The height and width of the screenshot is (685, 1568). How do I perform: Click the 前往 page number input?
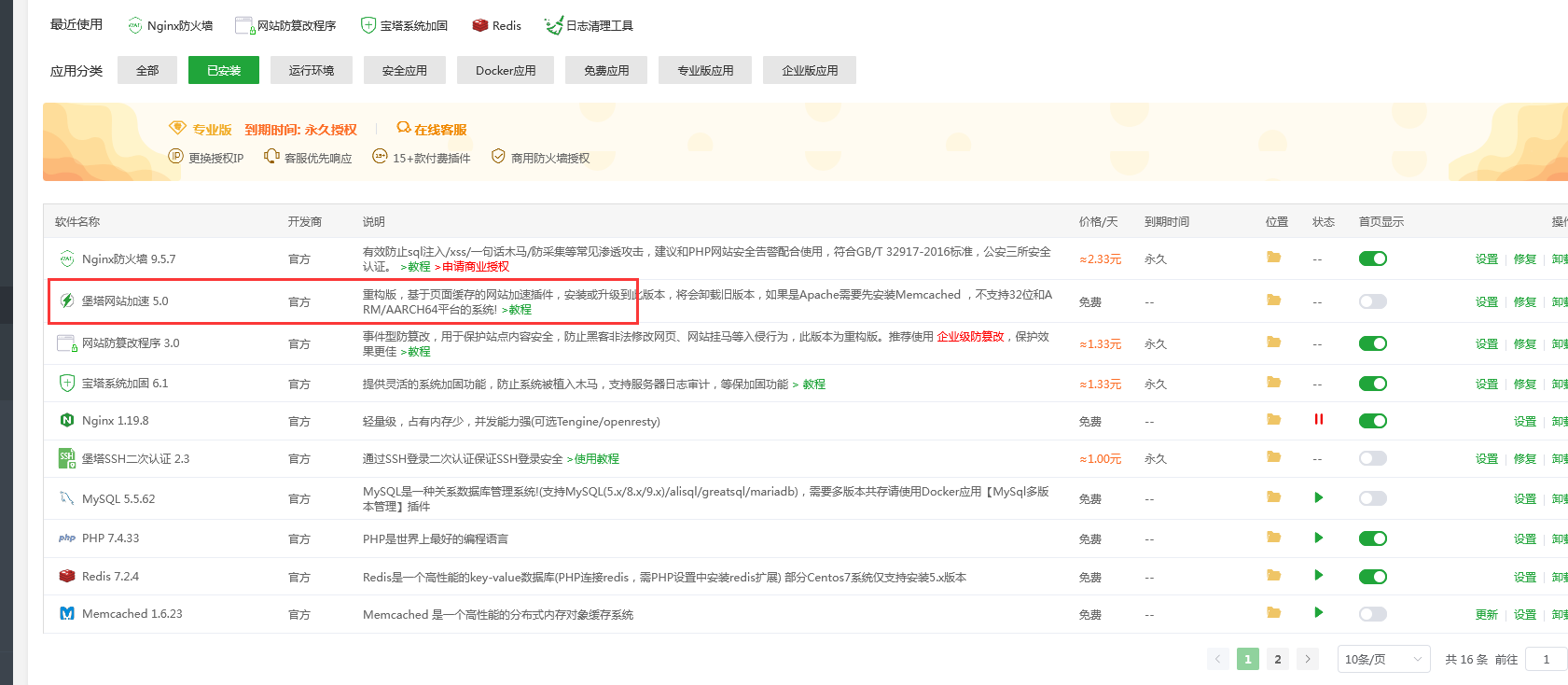[x=1547, y=659]
